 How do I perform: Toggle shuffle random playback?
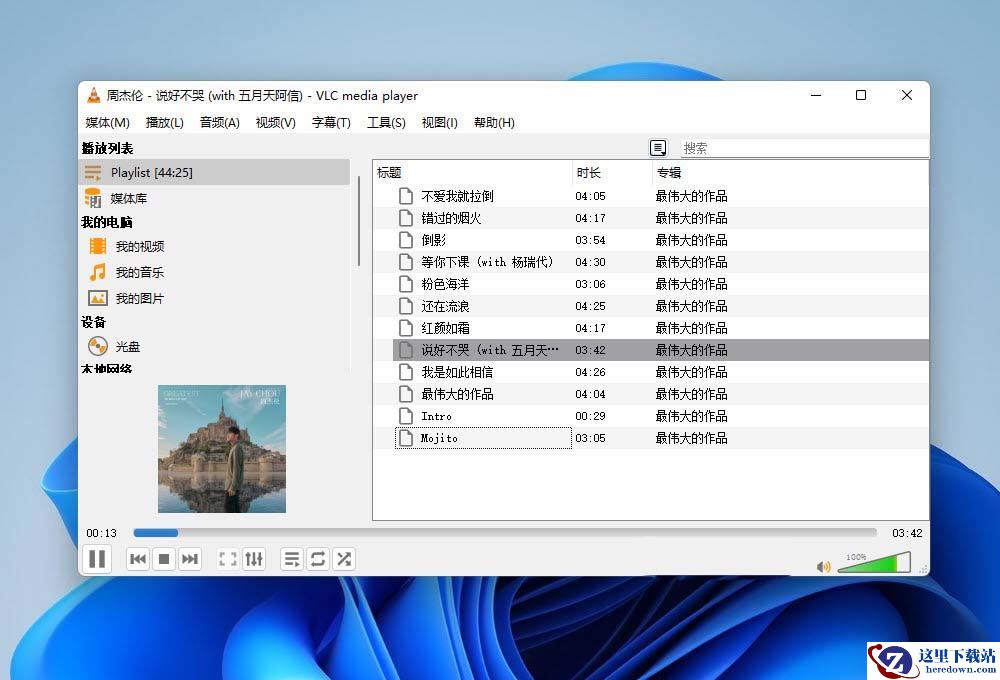[x=344, y=559]
